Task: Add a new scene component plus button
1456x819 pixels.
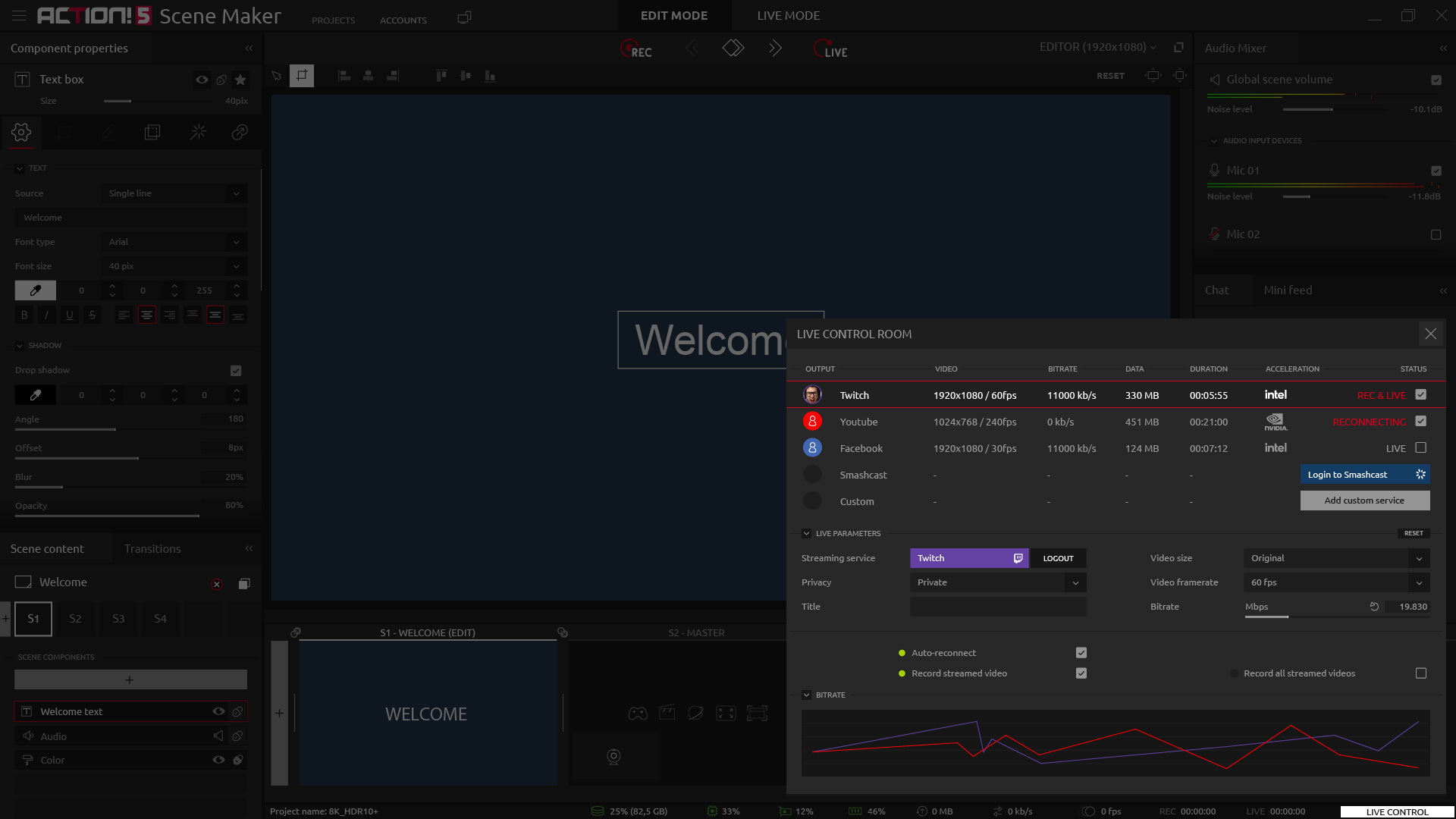Action: click(x=130, y=679)
